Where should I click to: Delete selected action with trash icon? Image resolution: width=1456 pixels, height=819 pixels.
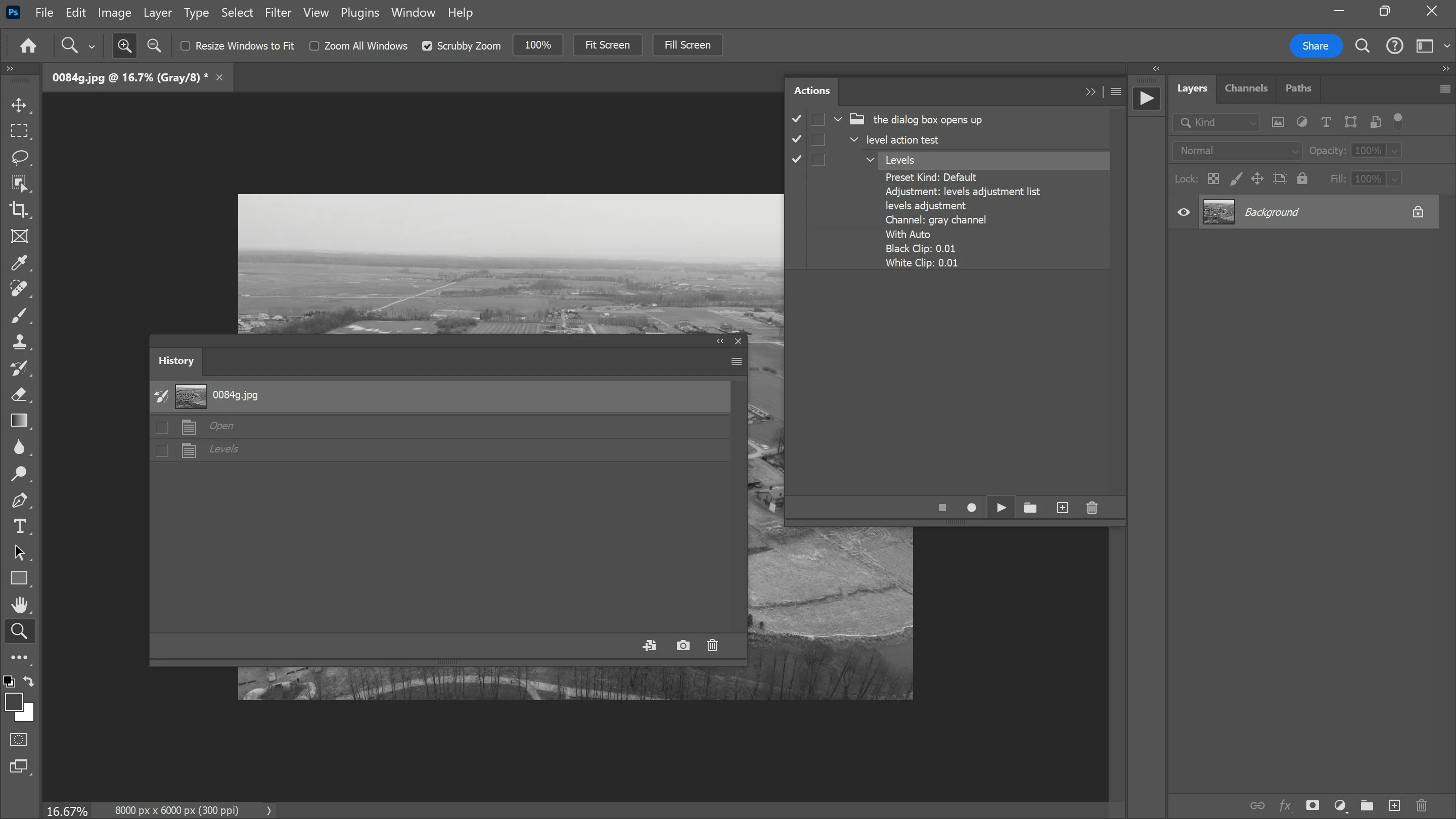(1091, 508)
